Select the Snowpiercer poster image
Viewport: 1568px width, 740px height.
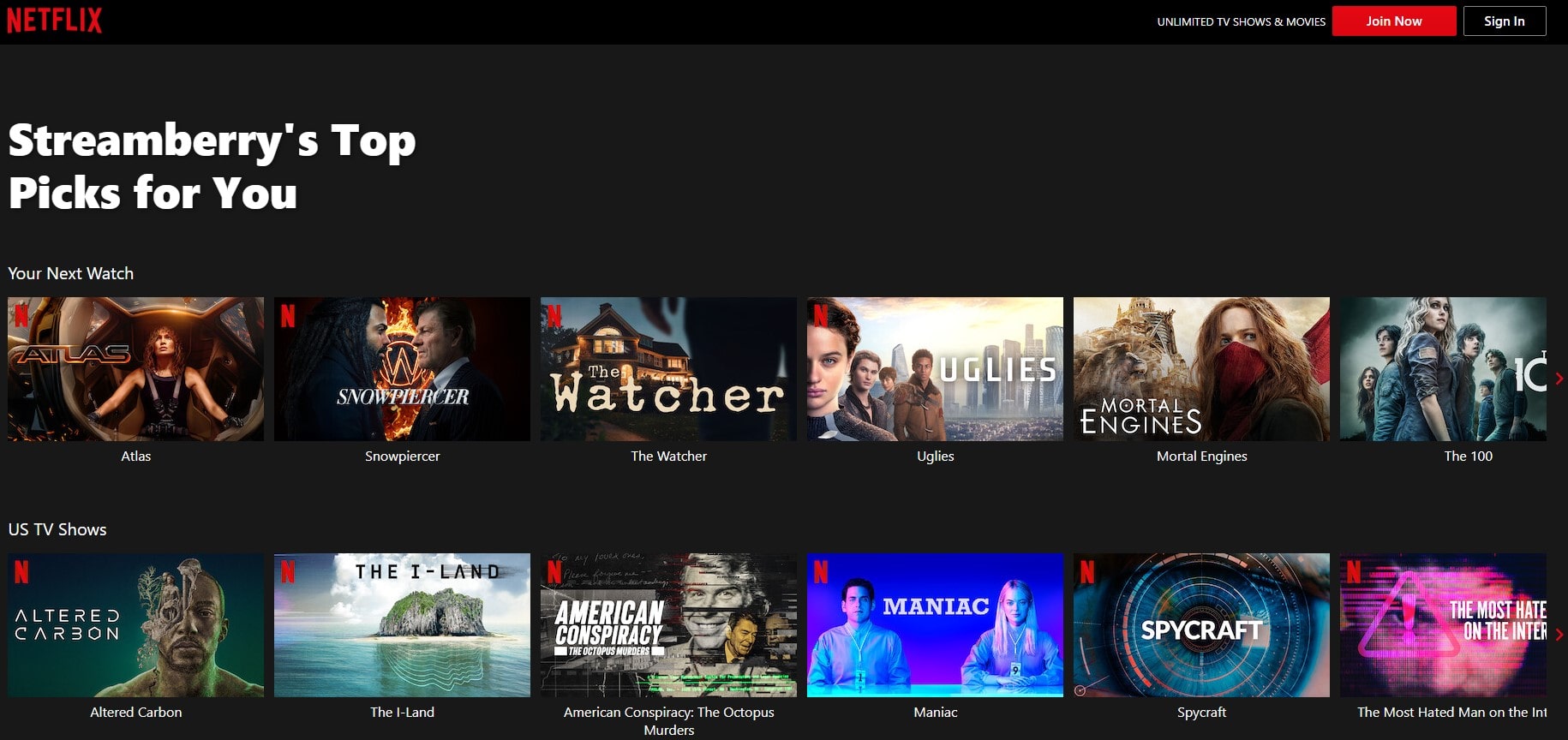coord(402,369)
